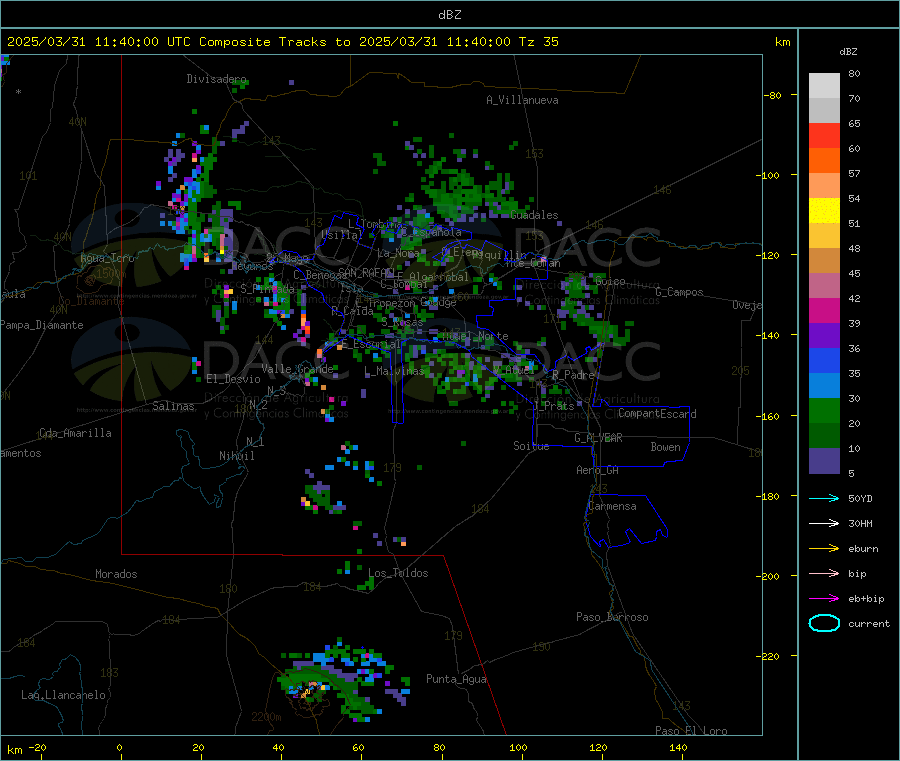
Task: Click the L_Malvinas map label
Action: (394, 371)
